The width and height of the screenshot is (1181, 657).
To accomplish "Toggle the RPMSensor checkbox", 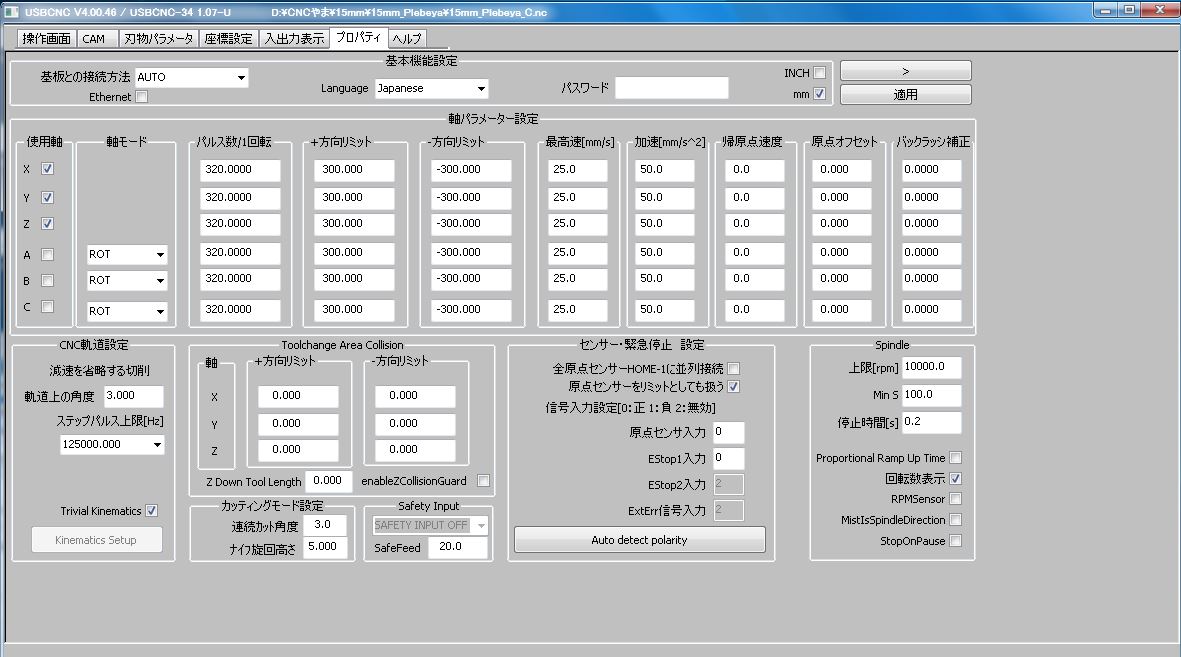I will (955, 499).
